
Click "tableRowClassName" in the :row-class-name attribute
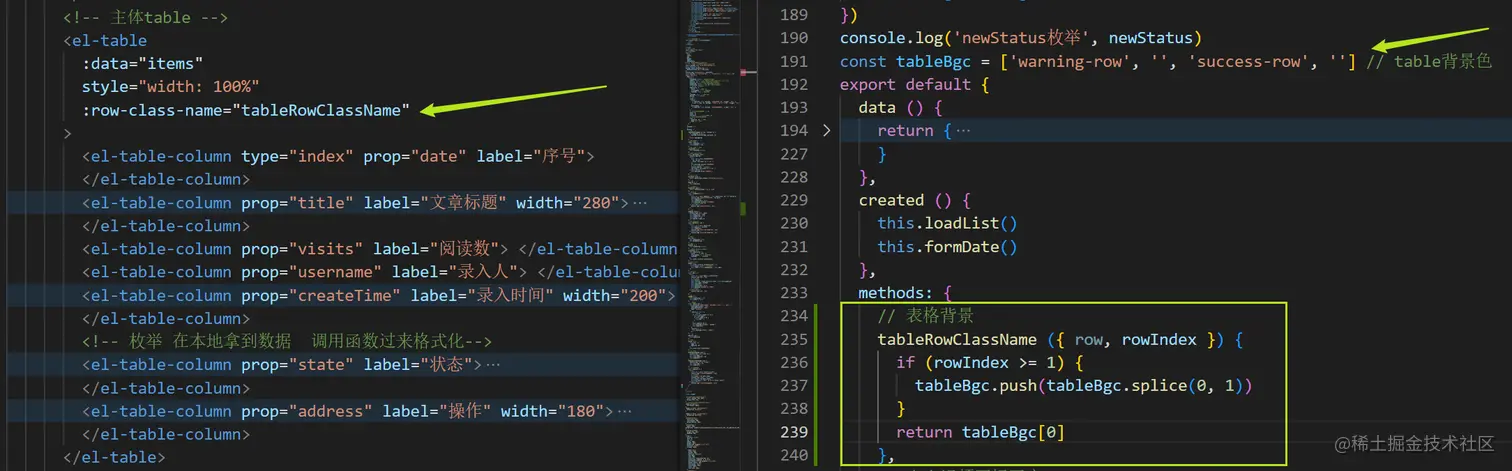321,110
